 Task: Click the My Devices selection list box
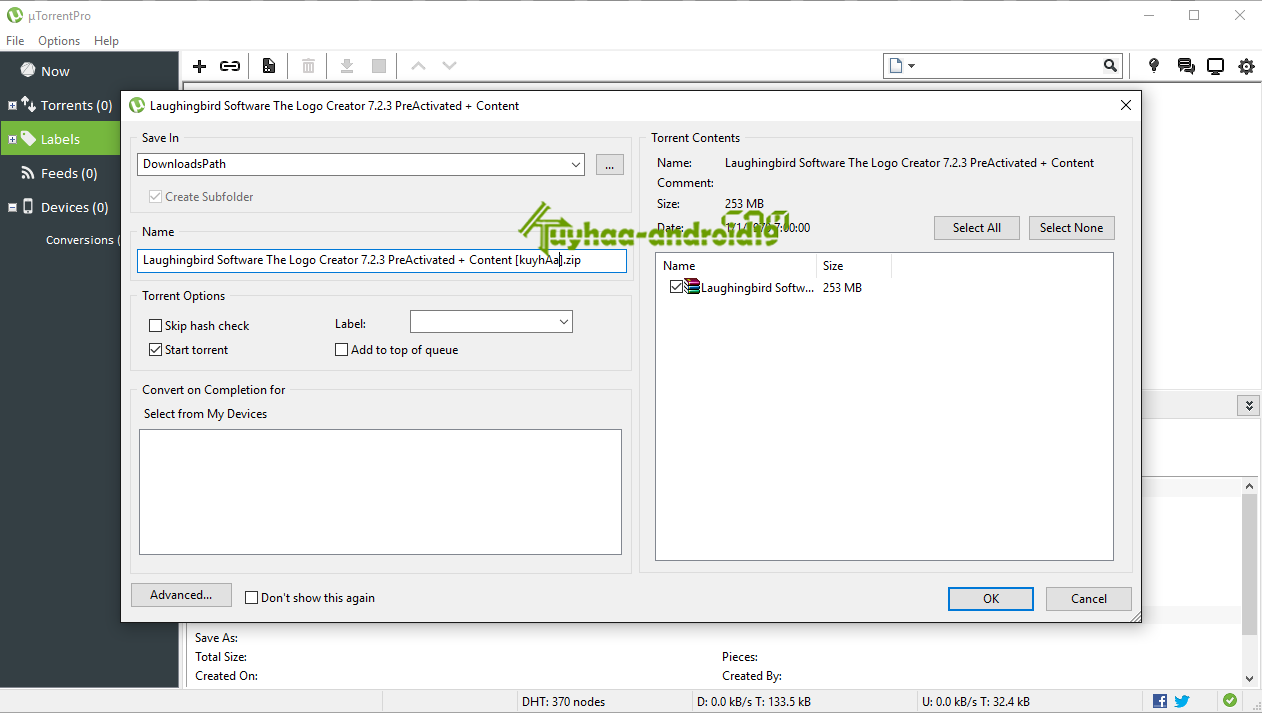pos(380,492)
